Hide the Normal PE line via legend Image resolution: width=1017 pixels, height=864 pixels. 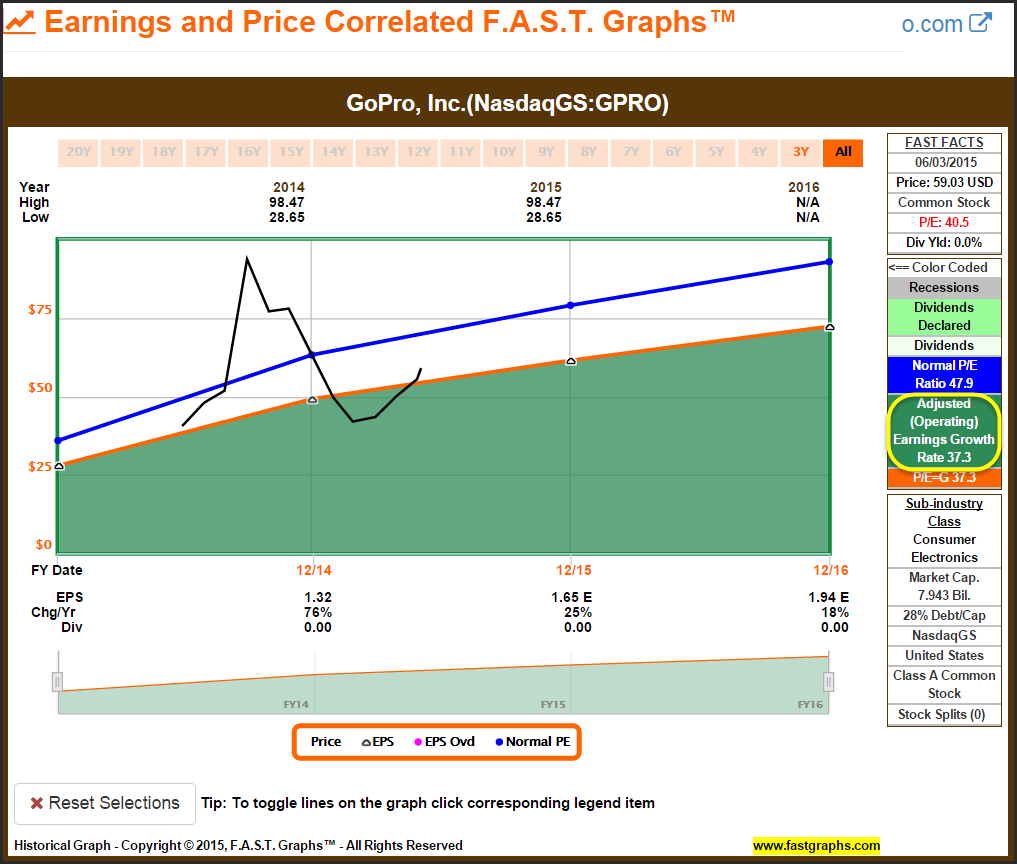click(532, 742)
